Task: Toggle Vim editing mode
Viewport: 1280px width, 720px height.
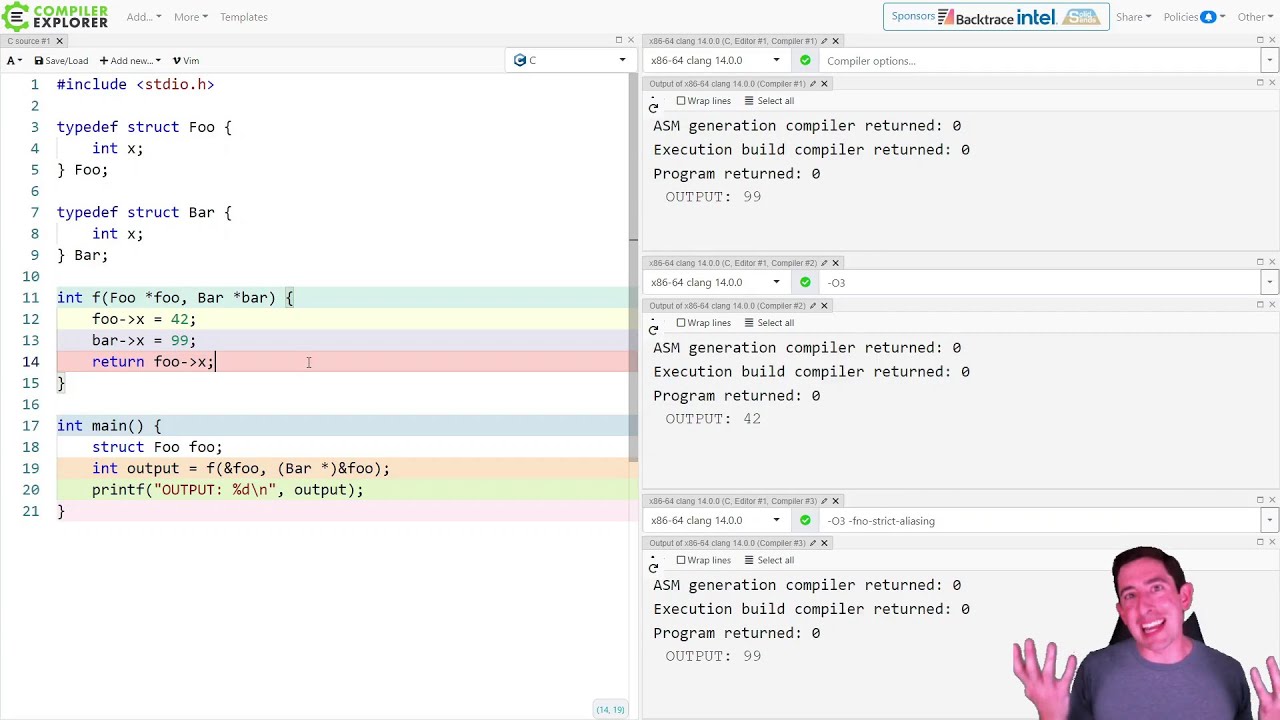Action: pyautogui.click(x=186, y=61)
